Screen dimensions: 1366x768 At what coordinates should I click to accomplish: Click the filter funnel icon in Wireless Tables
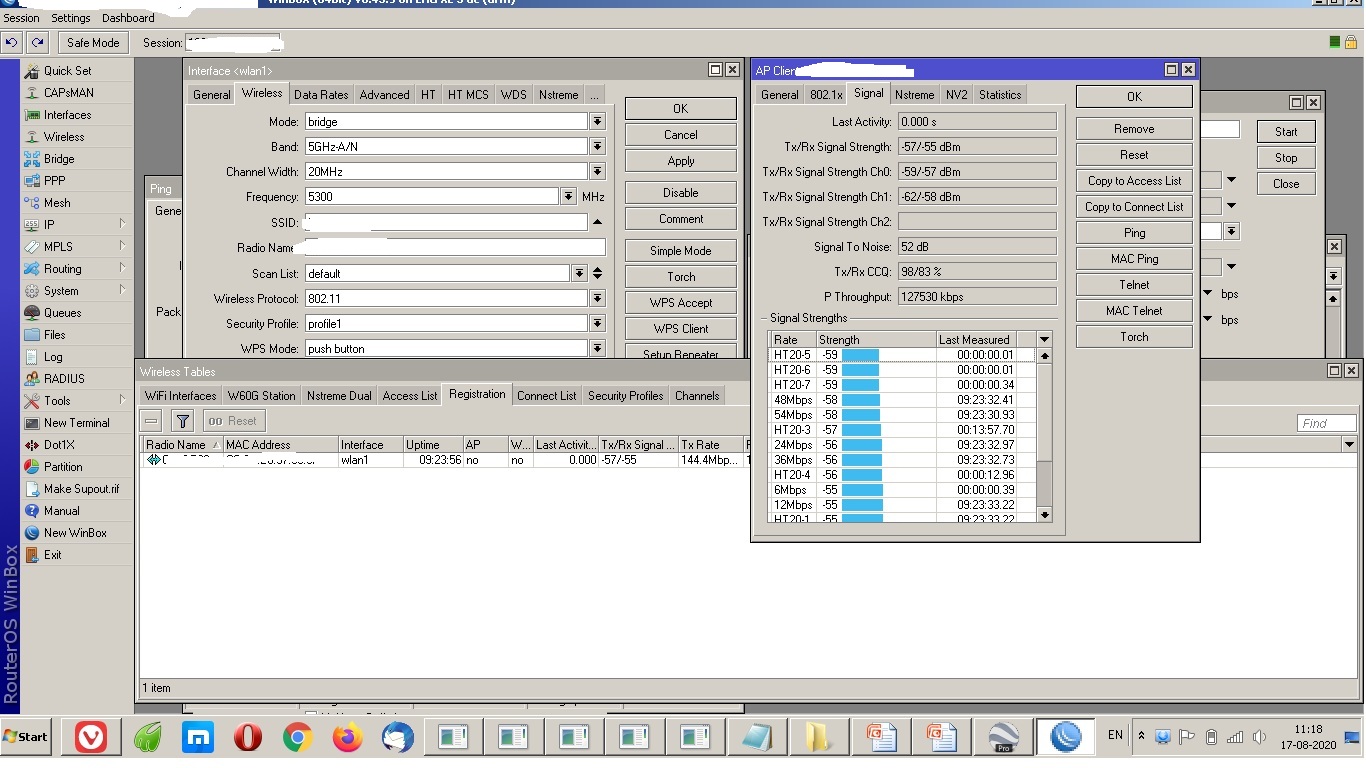click(x=183, y=421)
